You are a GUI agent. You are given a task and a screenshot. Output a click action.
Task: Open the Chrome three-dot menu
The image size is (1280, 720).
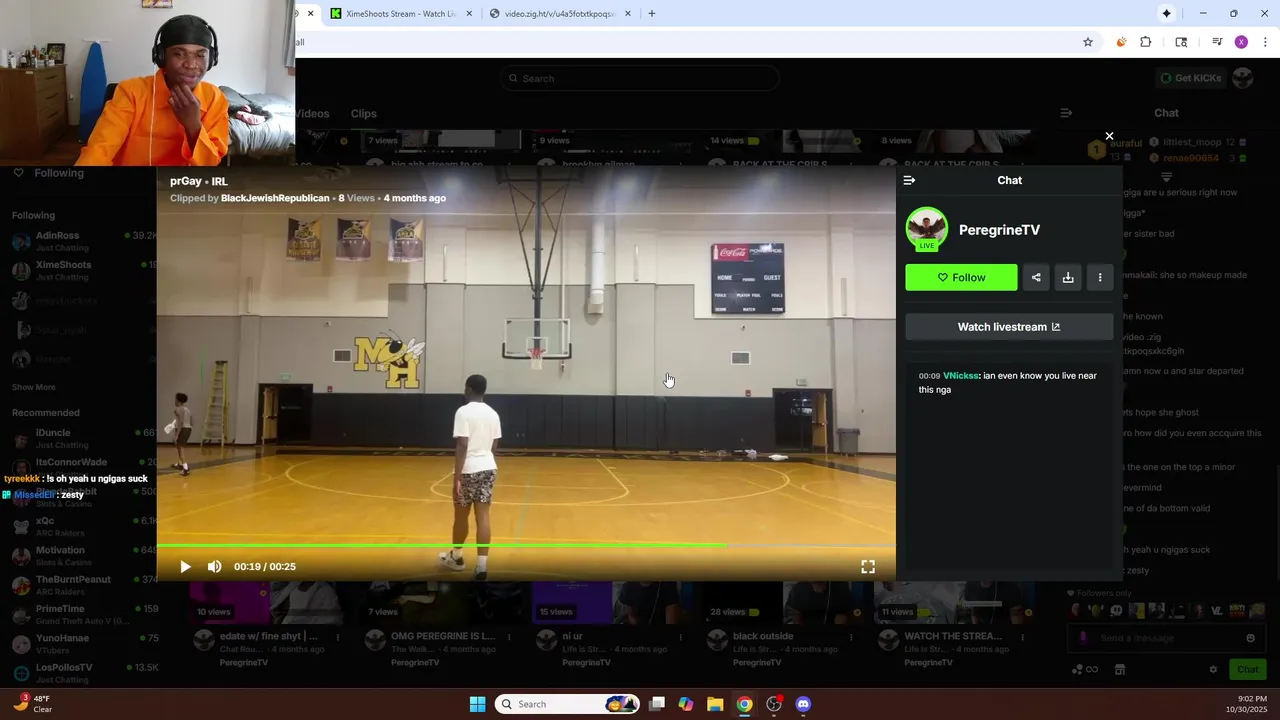click(1265, 42)
